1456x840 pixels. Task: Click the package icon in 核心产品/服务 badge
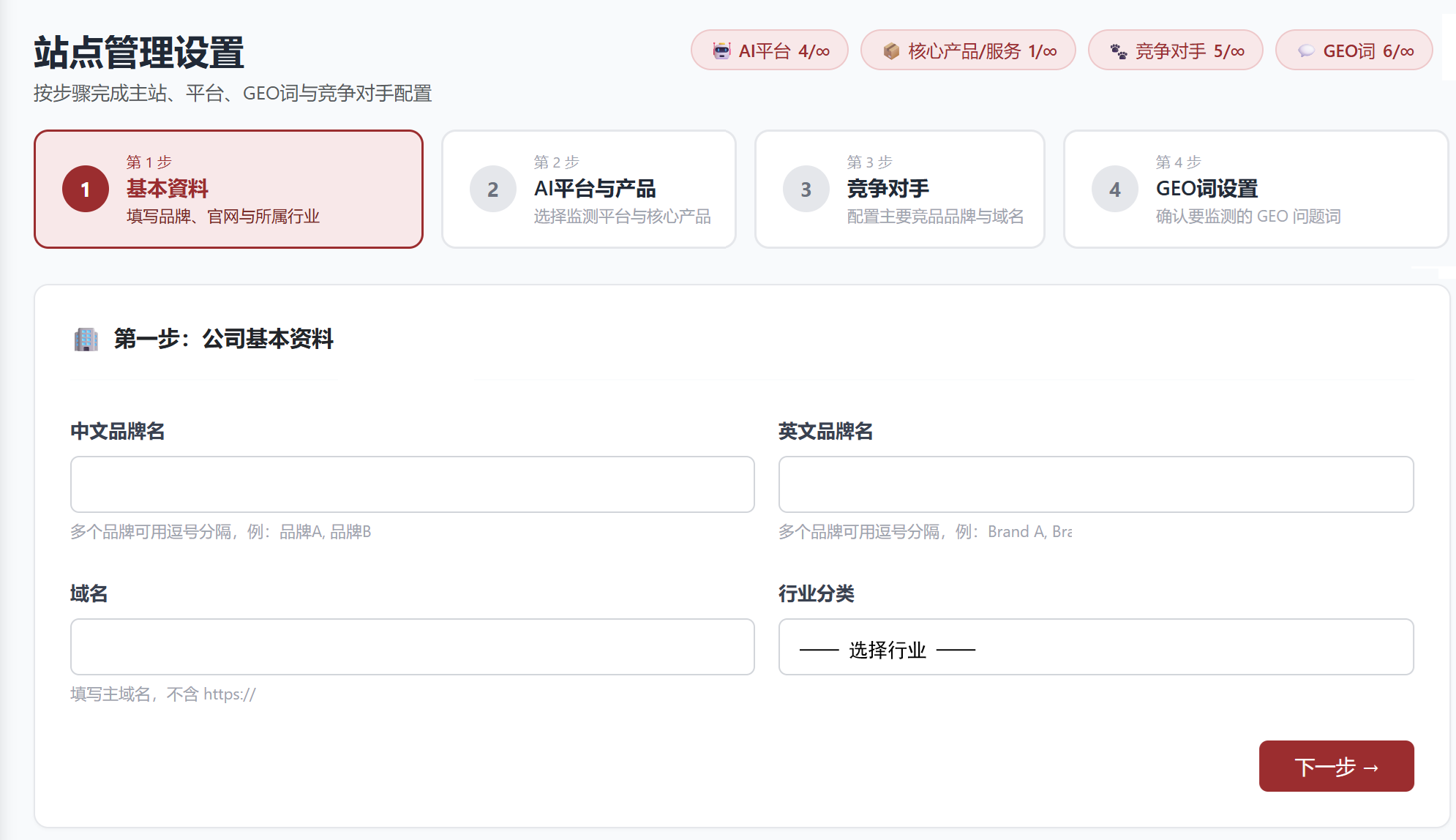pyautogui.click(x=891, y=50)
